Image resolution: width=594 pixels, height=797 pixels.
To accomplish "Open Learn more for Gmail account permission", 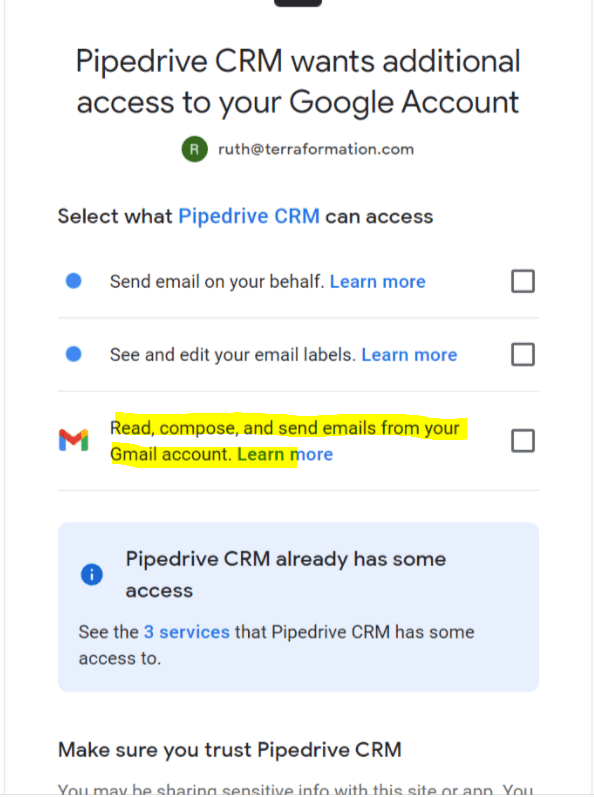I will (285, 454).
